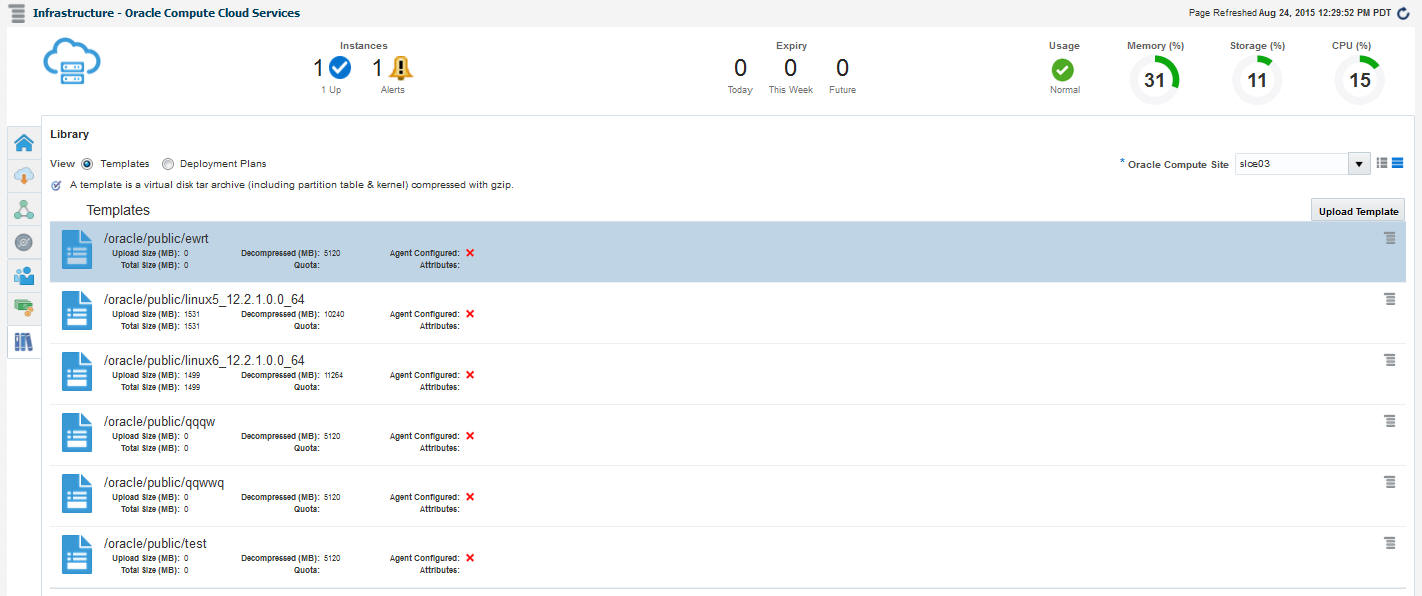Click the instances Up checkmark icon
Viewport: 1422px width, 596px height.
point(340,67)
